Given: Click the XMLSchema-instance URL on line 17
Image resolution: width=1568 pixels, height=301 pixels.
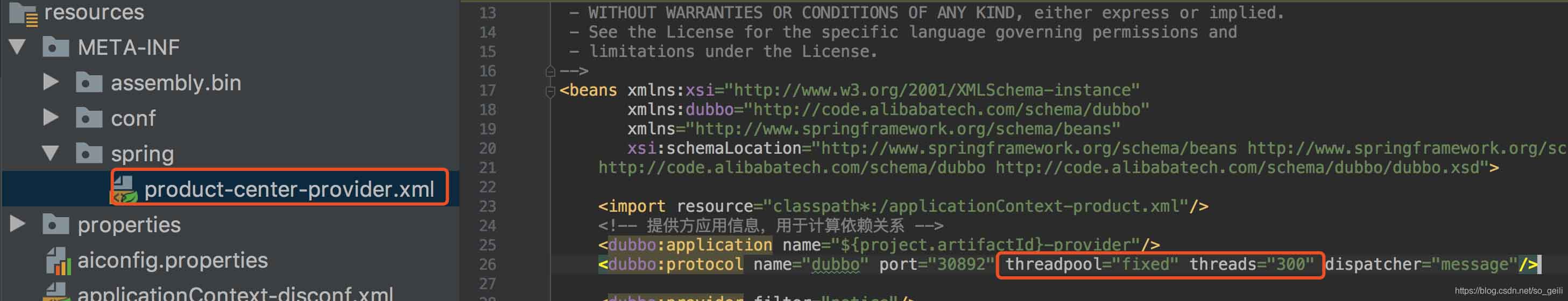Looking at the screenshot, I should [x=931, y=90].
